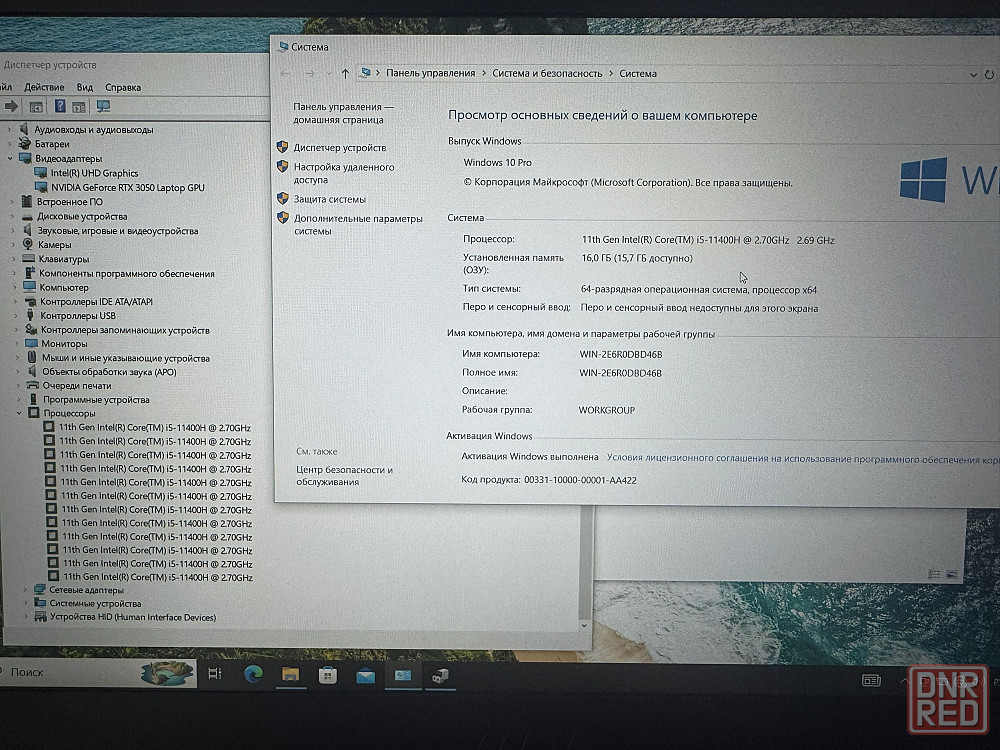
Task: Expand Звуковые, игровые и видеоустройства category
Action: pyautogui.click(x=13, y=230)
